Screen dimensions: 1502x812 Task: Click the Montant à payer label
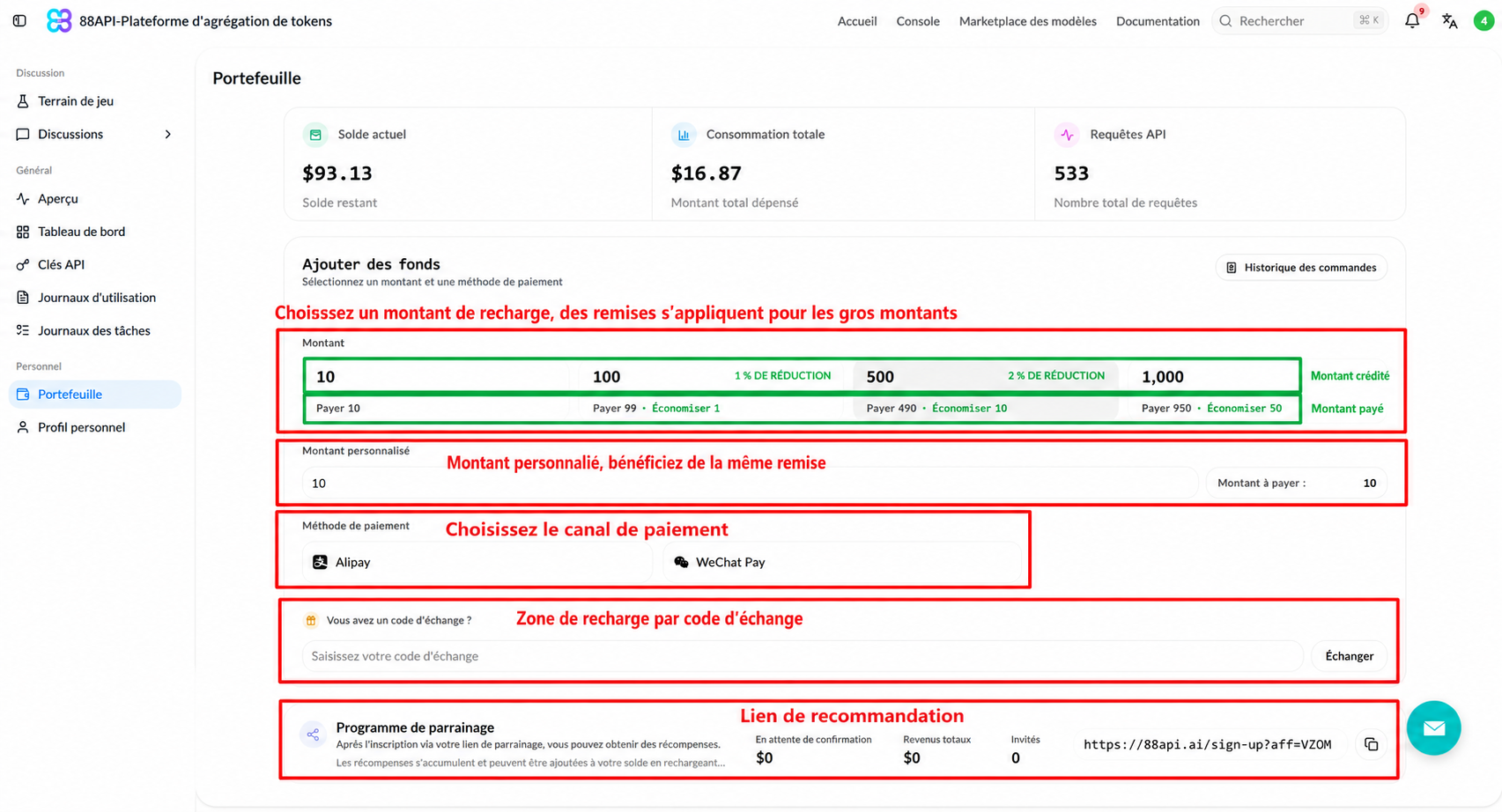click(x=1262, y=484)
